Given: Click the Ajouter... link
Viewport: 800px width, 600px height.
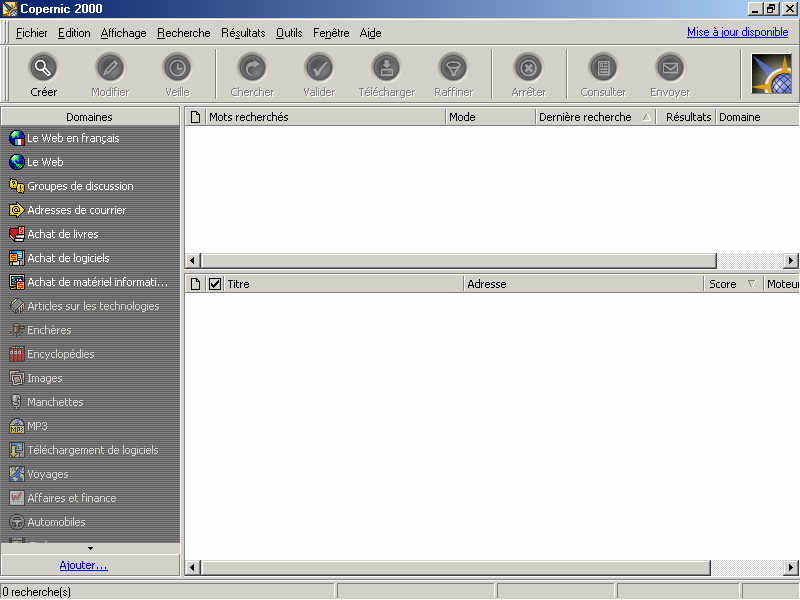Looking at the screenshot, I should [83, 565].
